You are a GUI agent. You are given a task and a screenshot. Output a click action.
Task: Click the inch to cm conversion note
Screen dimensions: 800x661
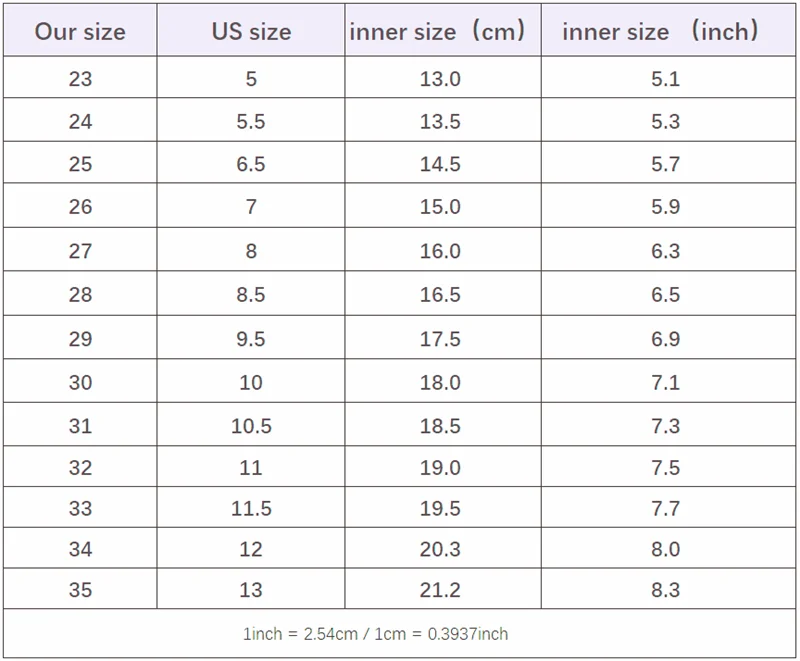coord(376,633)
